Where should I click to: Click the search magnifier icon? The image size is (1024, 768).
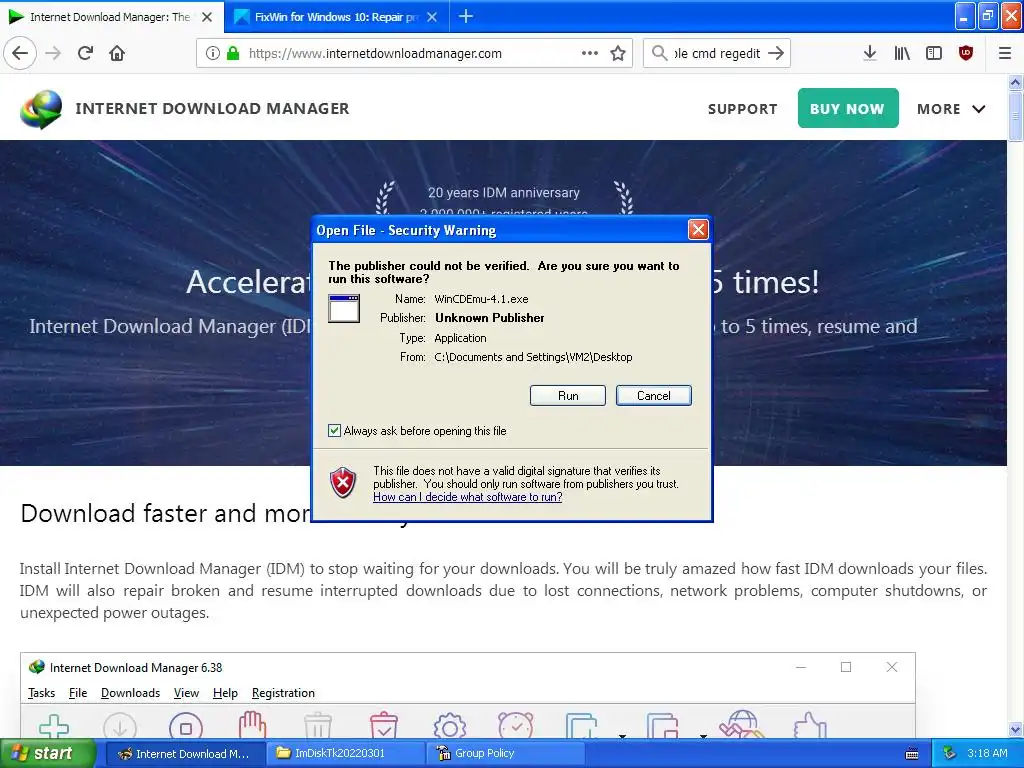click(x=660, y=53)
